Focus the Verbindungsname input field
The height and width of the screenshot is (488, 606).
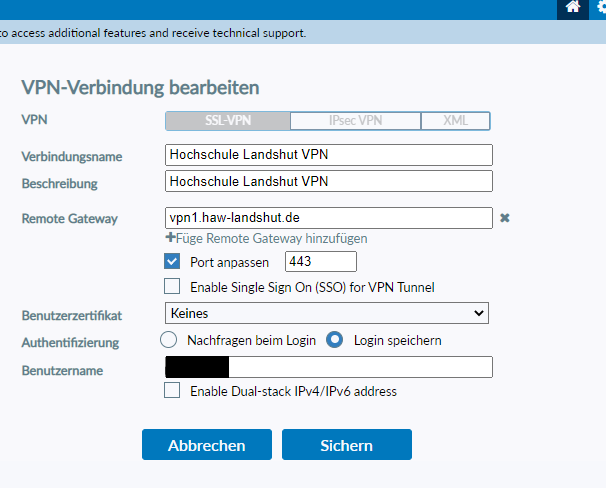coord(329,155)
